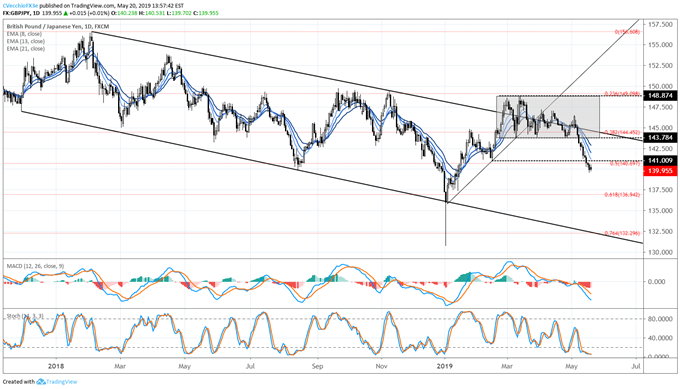Click the chart title British Pound / Japanese Yen
The width and height of the screenshot is (680, 389).
point(39,26)
